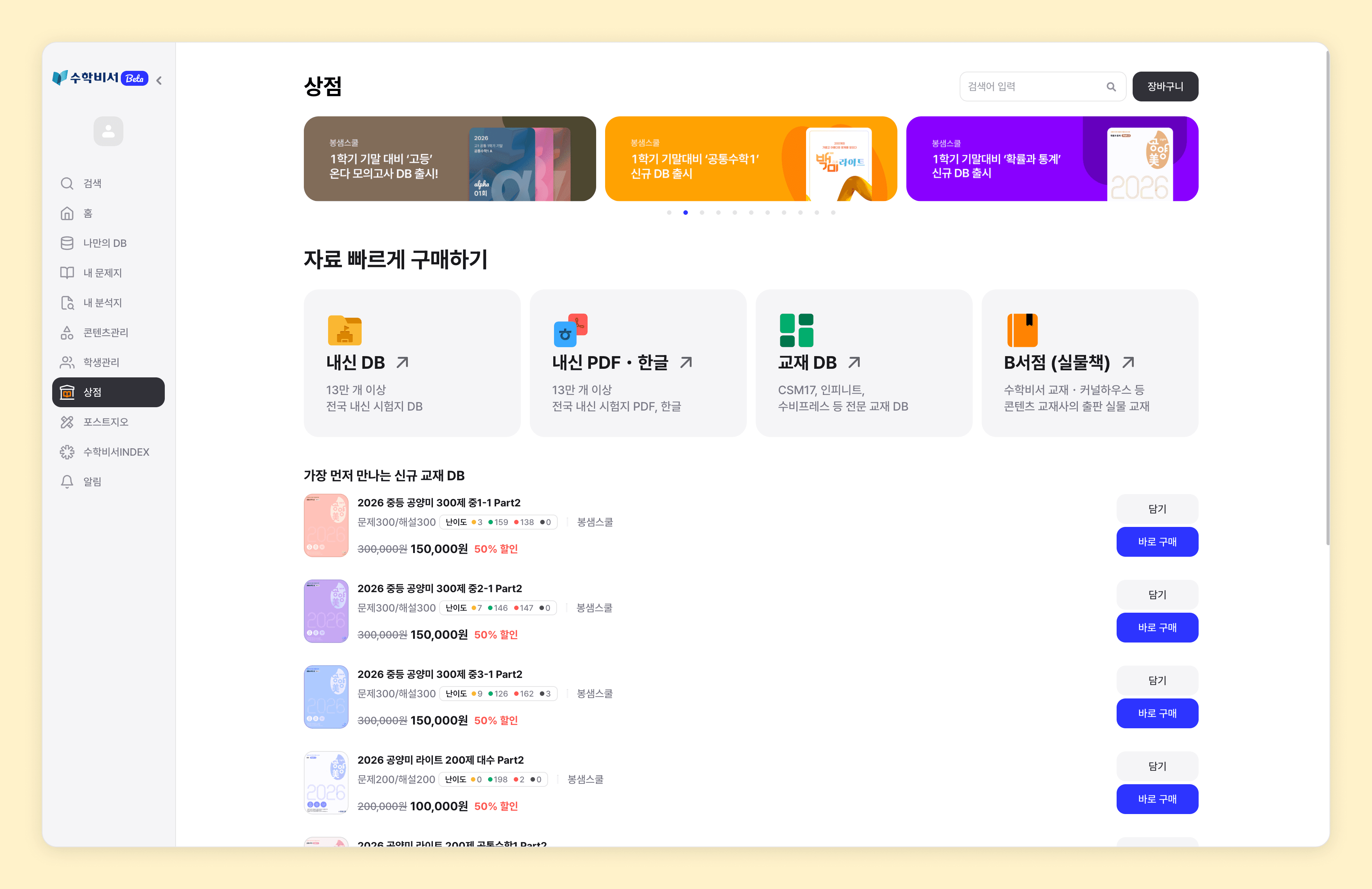Open 학생관리 menu item
This screenshot has width=1372, height=889.
click(108, 362)
